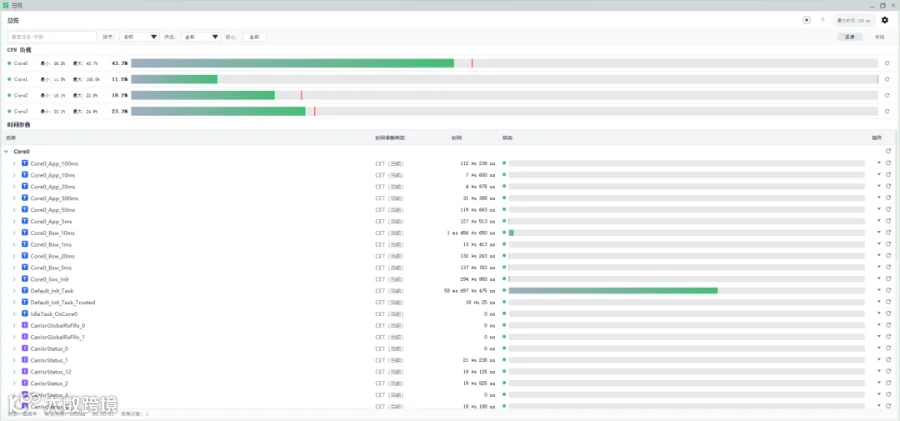Viewport: 900px width, 421px height.
Task: Refresh the Core3 CPU load bar
Action: [x=887, y=111]
